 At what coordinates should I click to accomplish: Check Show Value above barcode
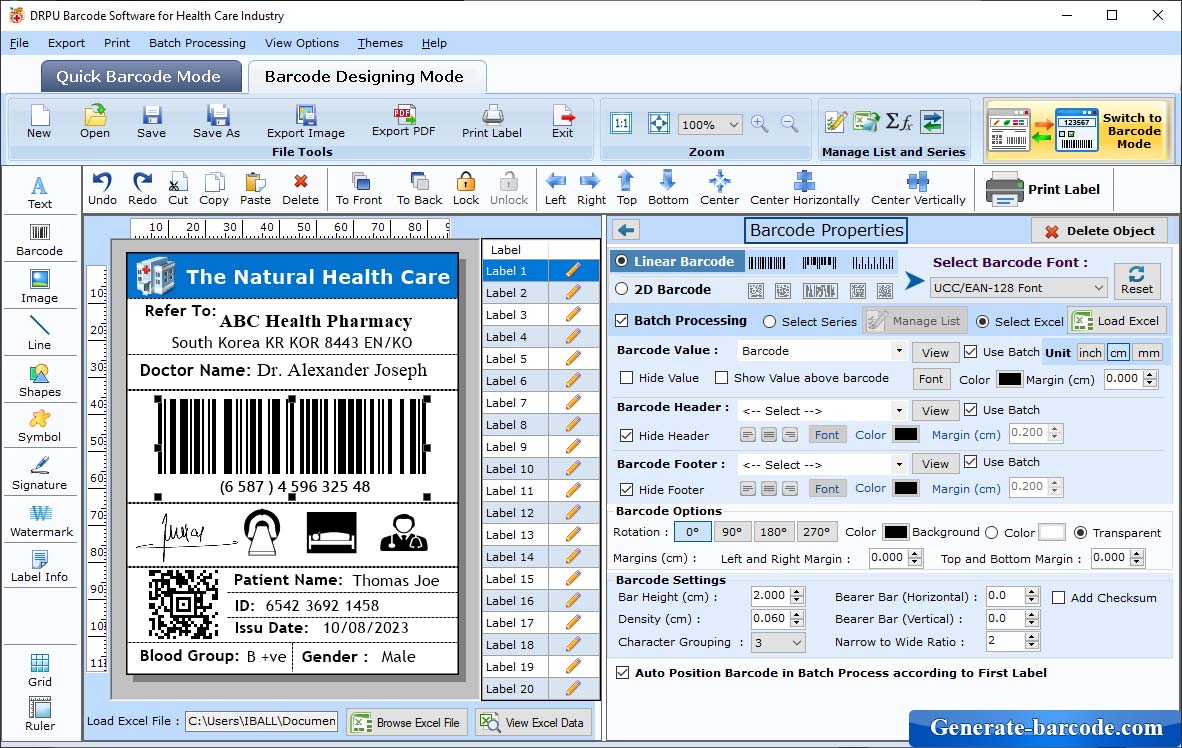[721, 378]
